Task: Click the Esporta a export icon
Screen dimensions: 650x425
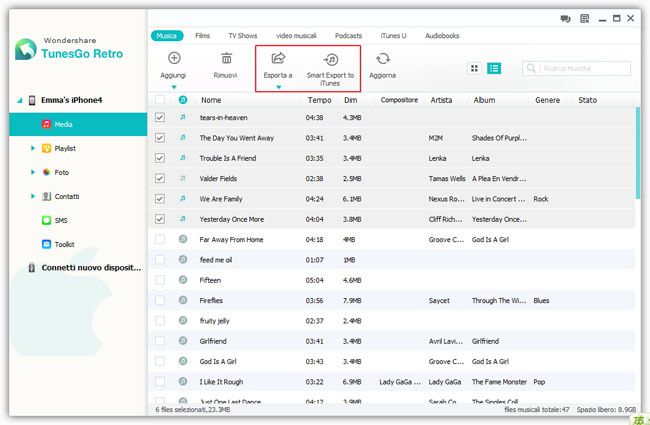Action: point(278,58)
